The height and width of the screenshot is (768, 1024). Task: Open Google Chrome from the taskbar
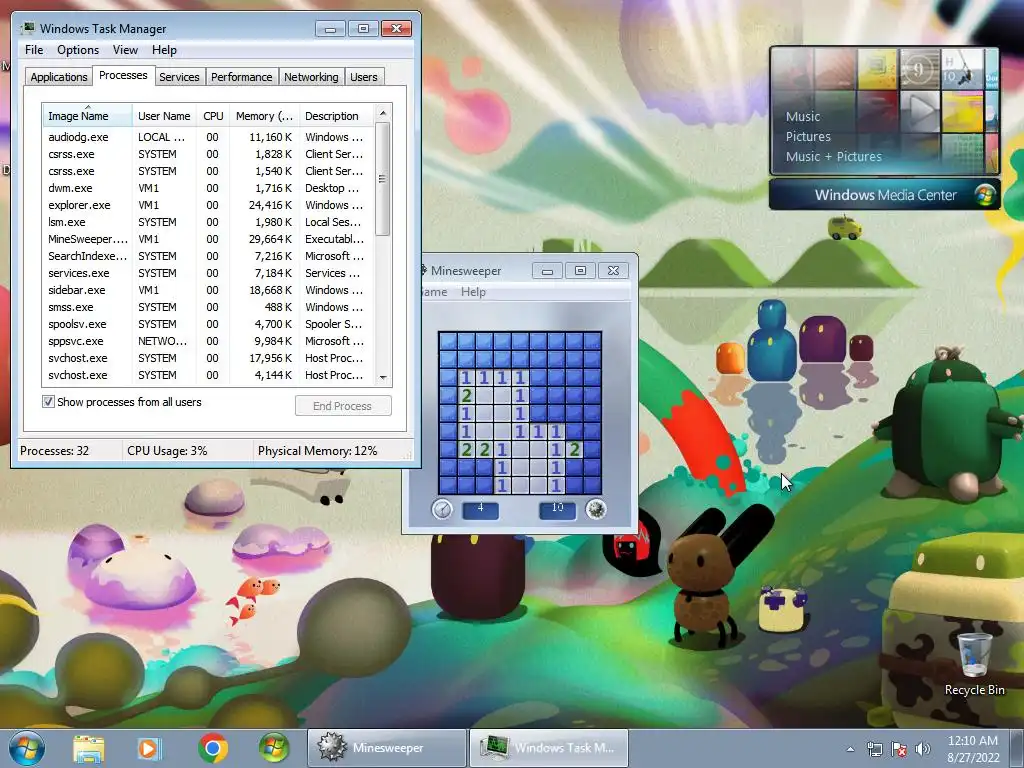213,748
